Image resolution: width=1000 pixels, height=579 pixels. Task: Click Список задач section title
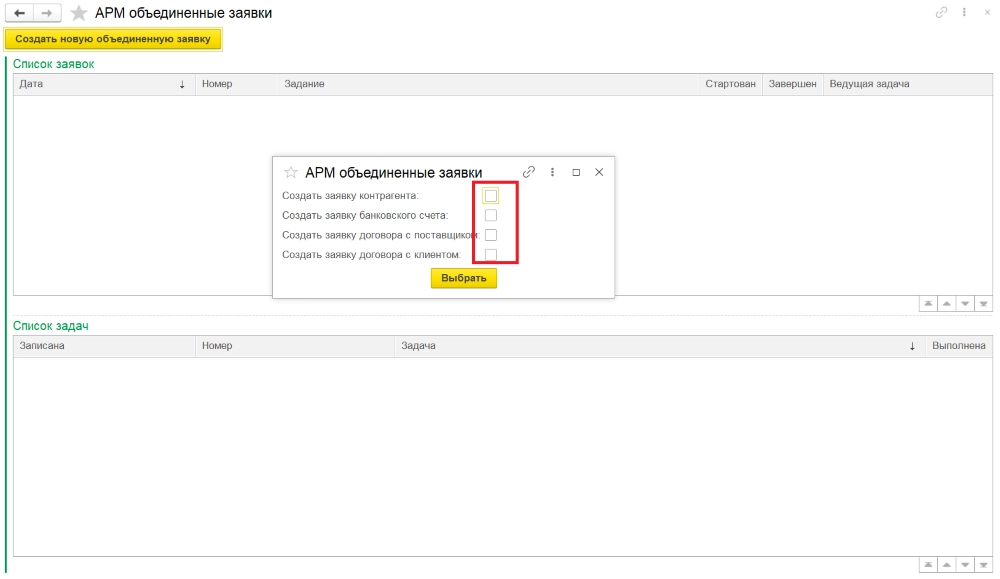tap(50, 326)
